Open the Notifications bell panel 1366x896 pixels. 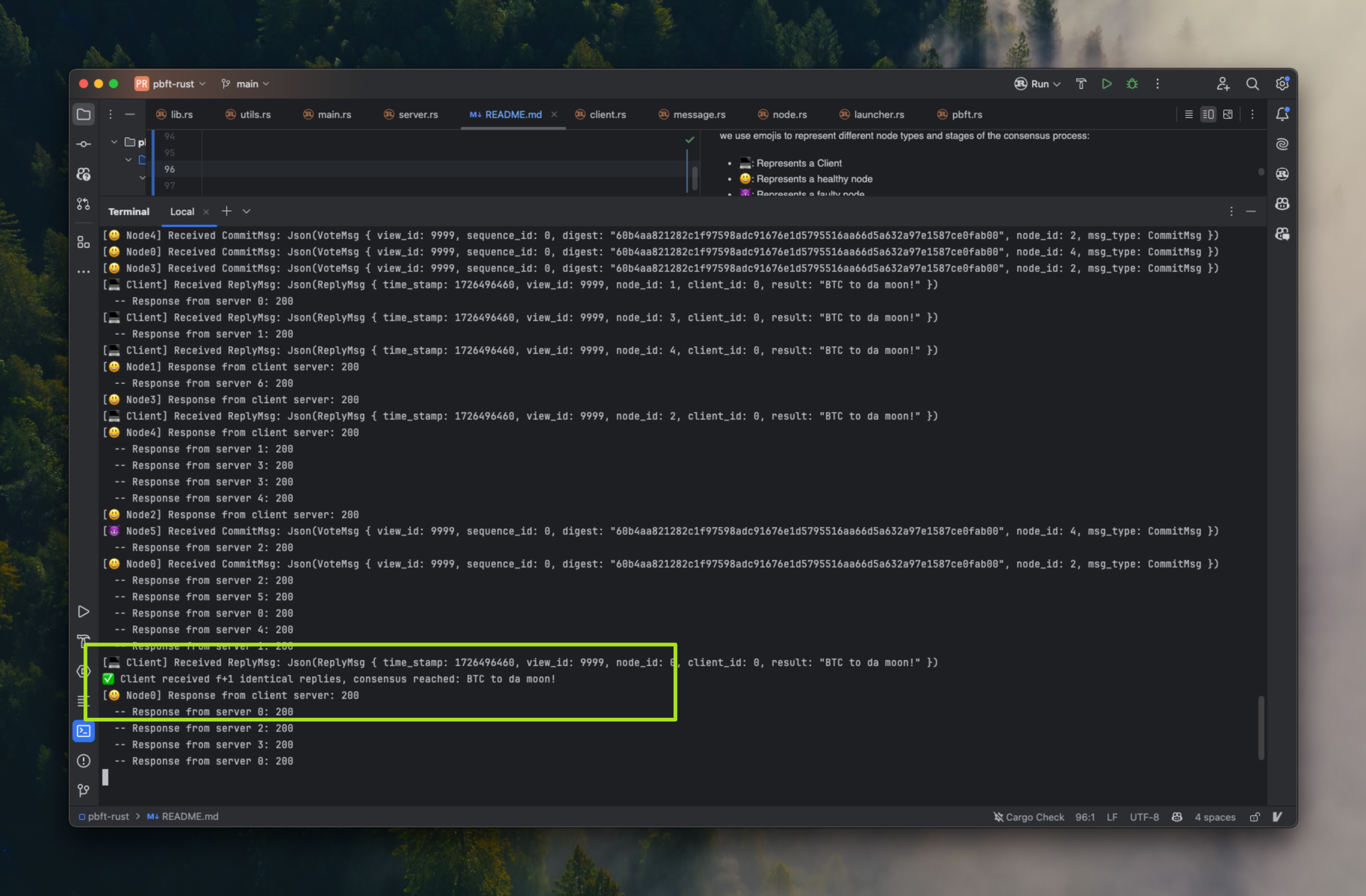pos(1282,114)
